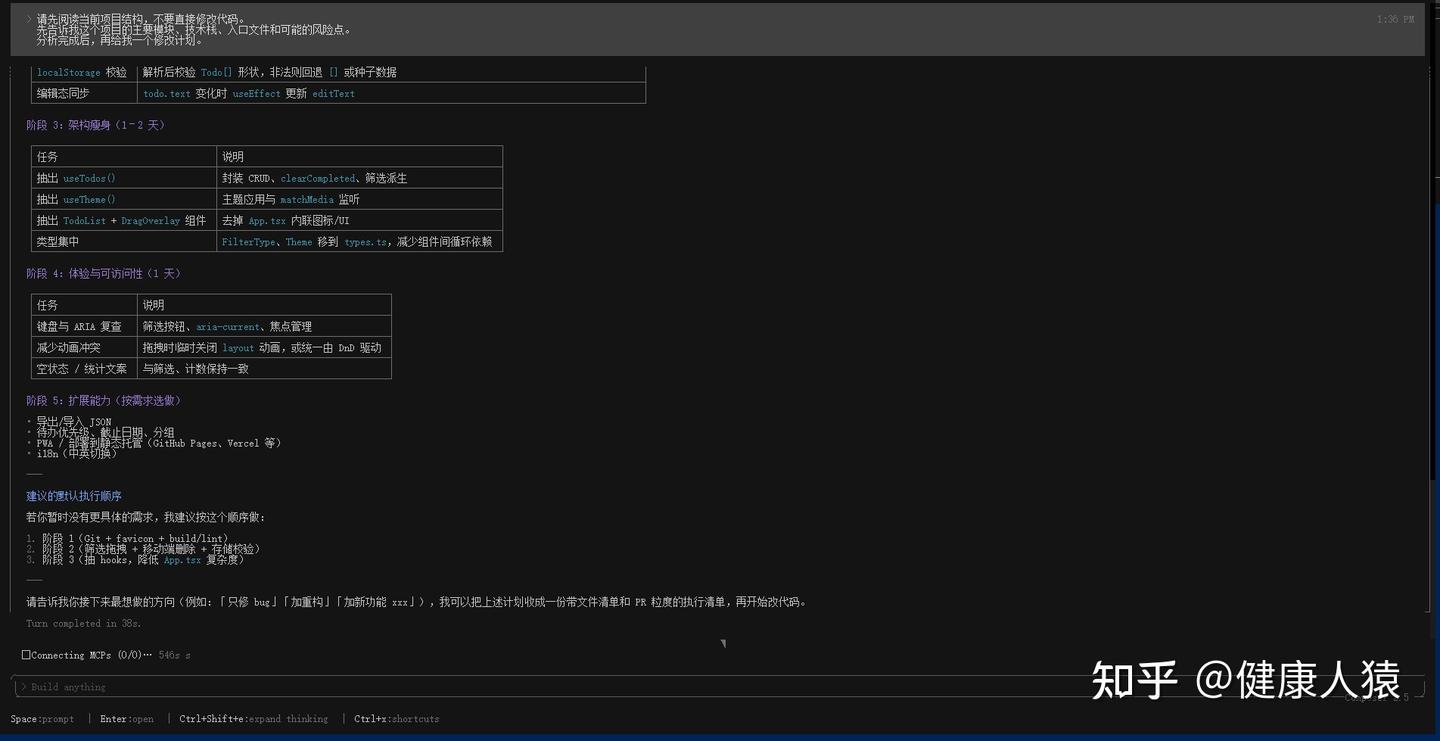Click the '筛选按钮、aria-current、焦点管理' cell
Screen dimensions: 1440x741
tap(264, 326)
